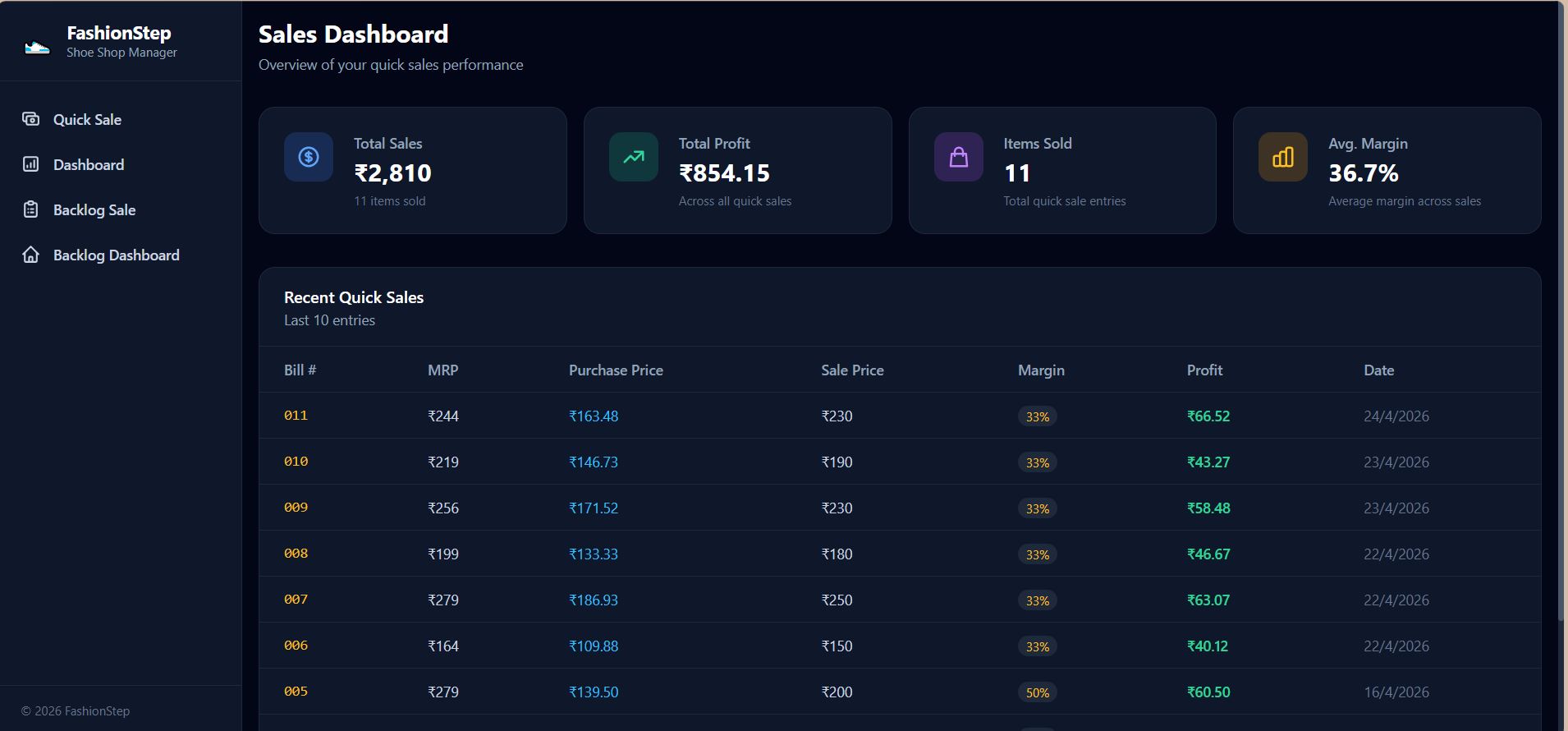Click profit value ₹43.27

(x=1208, y=462)
